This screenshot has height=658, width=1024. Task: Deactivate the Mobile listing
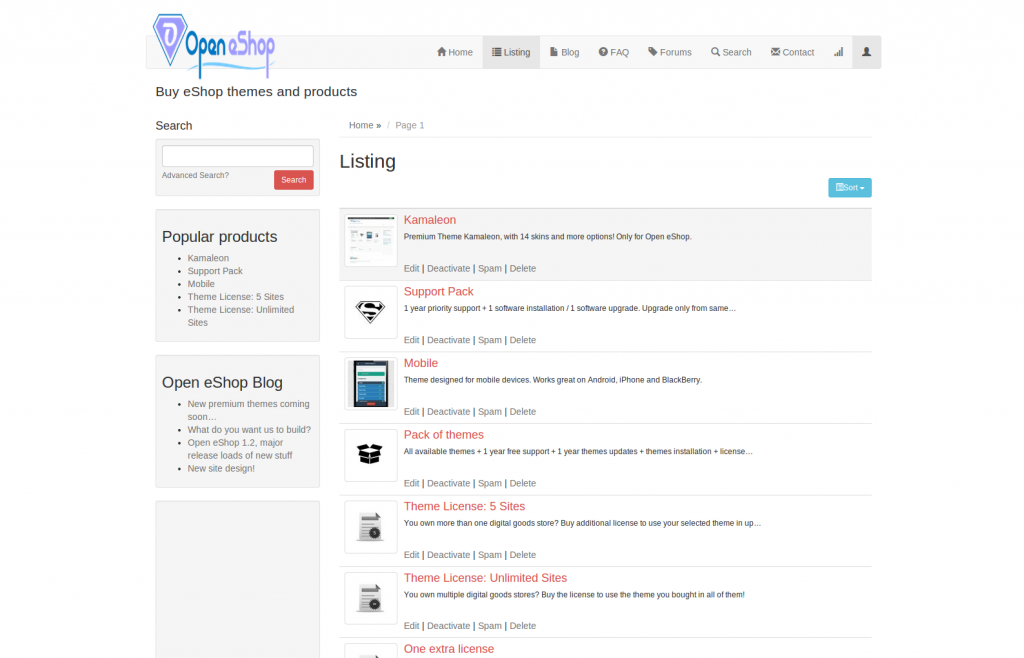tap(449, 412)
